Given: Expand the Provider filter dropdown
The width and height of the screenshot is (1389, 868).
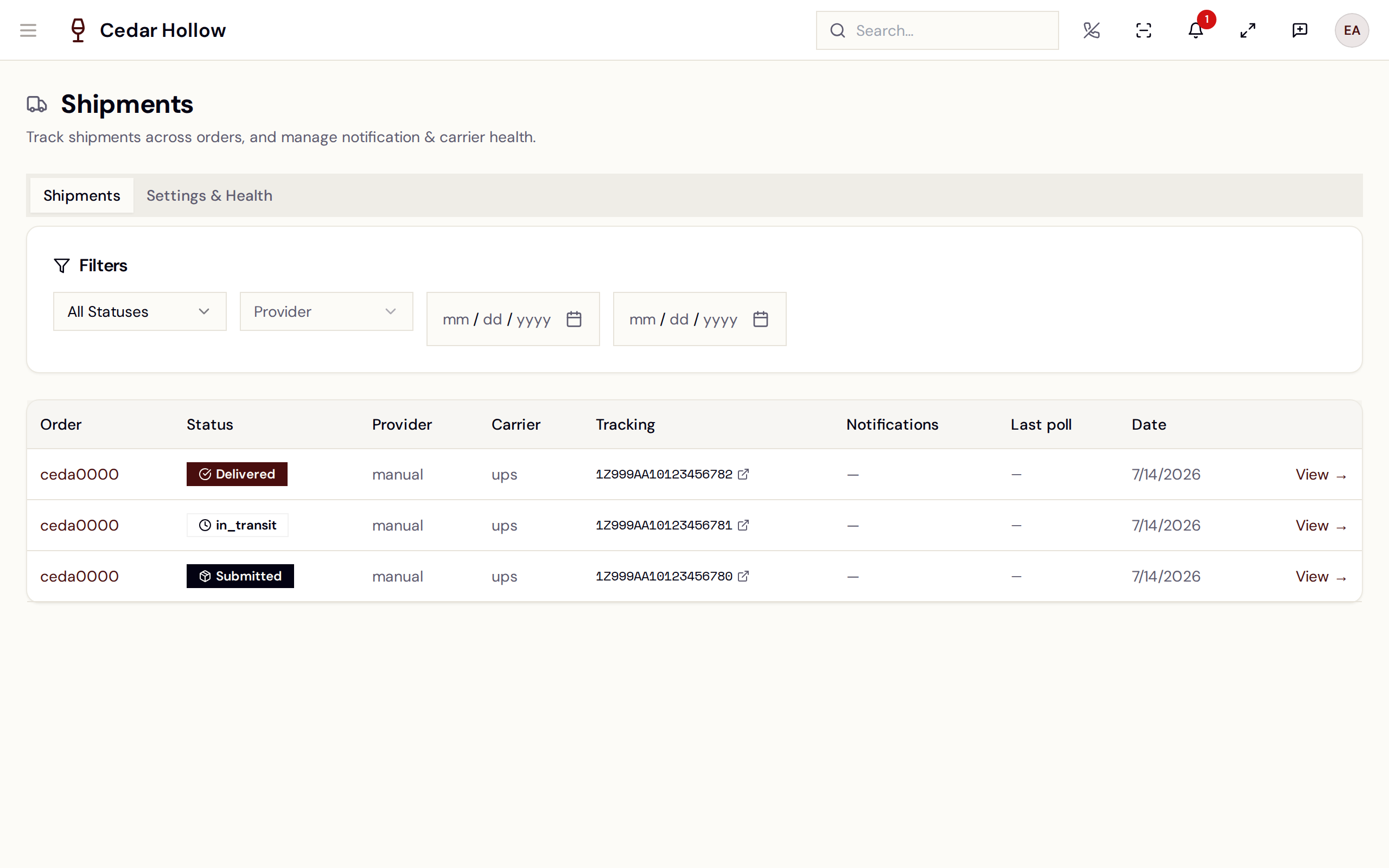Looking at the screenshot, I should coord(326,312).
